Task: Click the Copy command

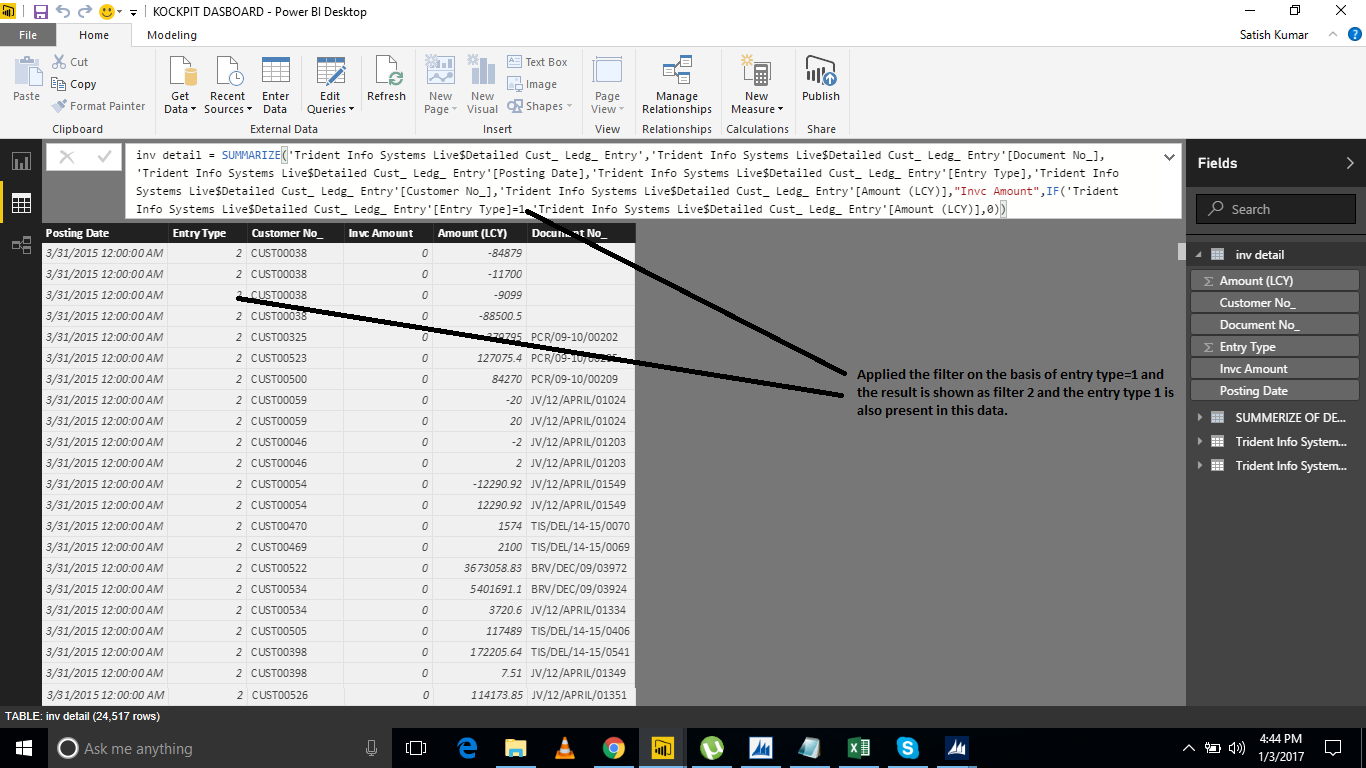Action: pyautogui.click(x=74, y=84)
